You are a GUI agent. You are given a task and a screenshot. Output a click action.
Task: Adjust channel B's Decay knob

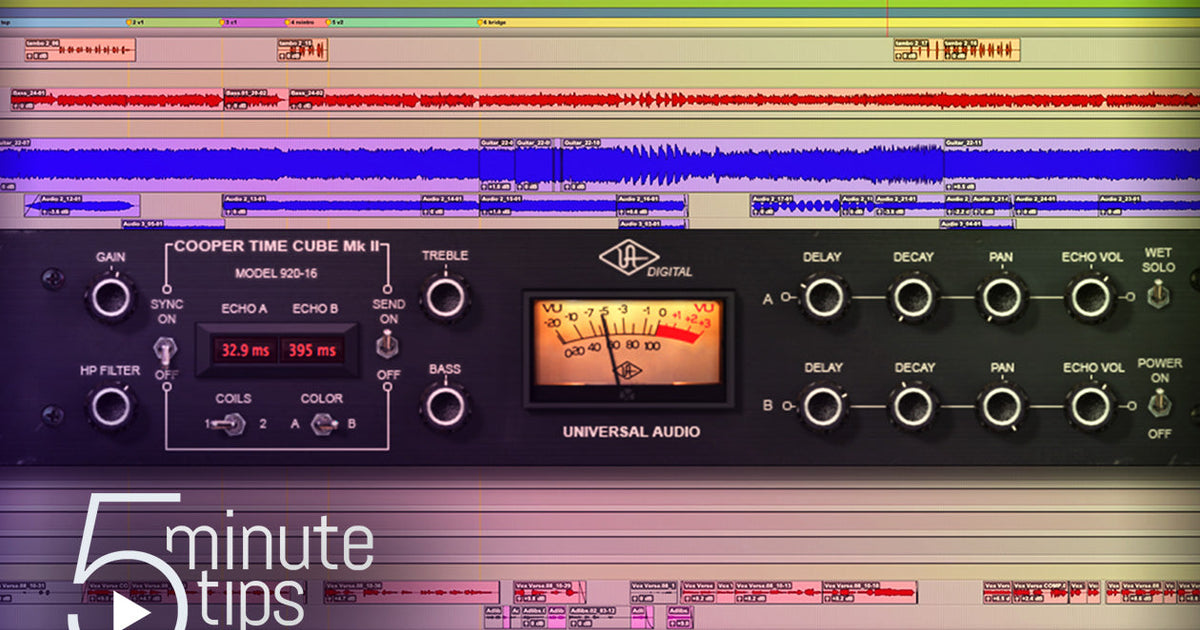[913, 408]
